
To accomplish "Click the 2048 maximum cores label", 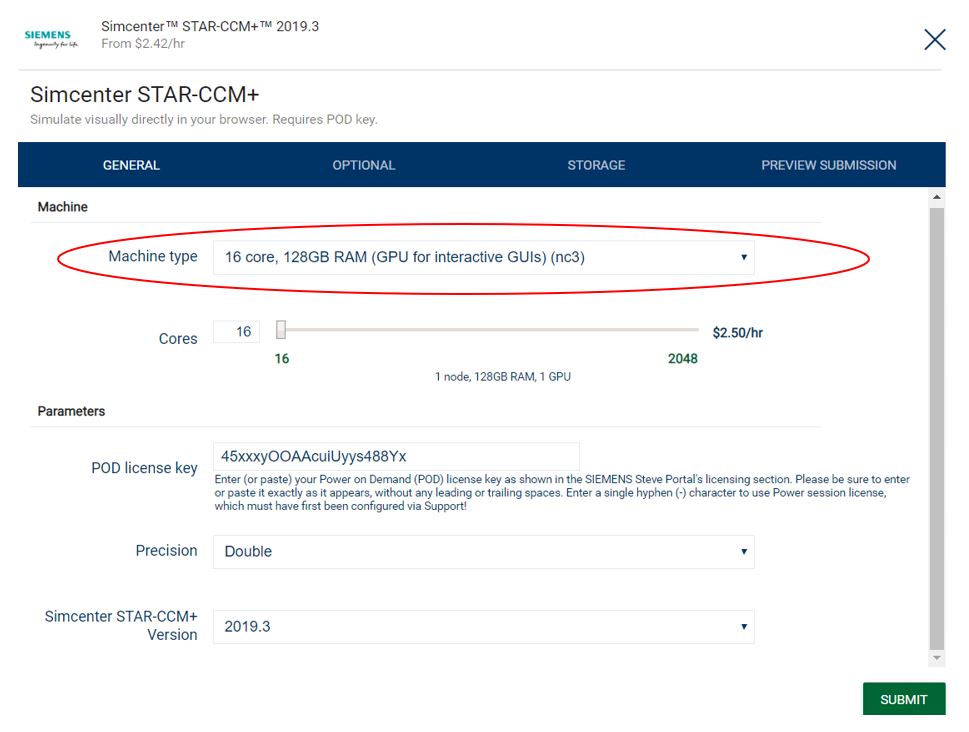I will tap(682, 359).
